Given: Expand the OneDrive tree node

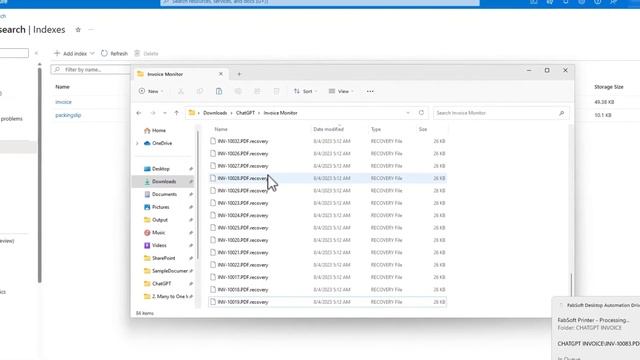Looking at the screenshot, I should [x=137, y=143].
